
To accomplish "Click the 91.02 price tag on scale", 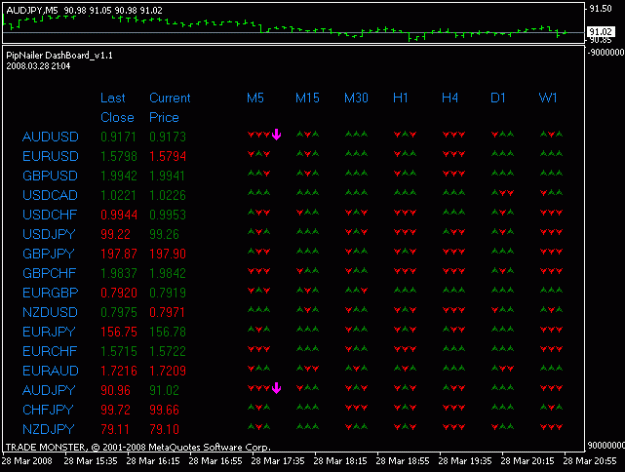I will pyautogui.click(x=601, y=32).
